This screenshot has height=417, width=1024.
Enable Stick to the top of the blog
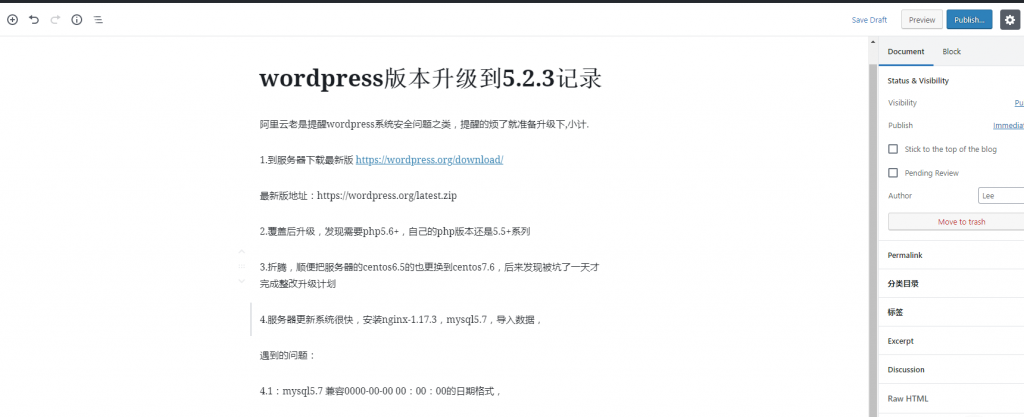[x=893, y=149]
